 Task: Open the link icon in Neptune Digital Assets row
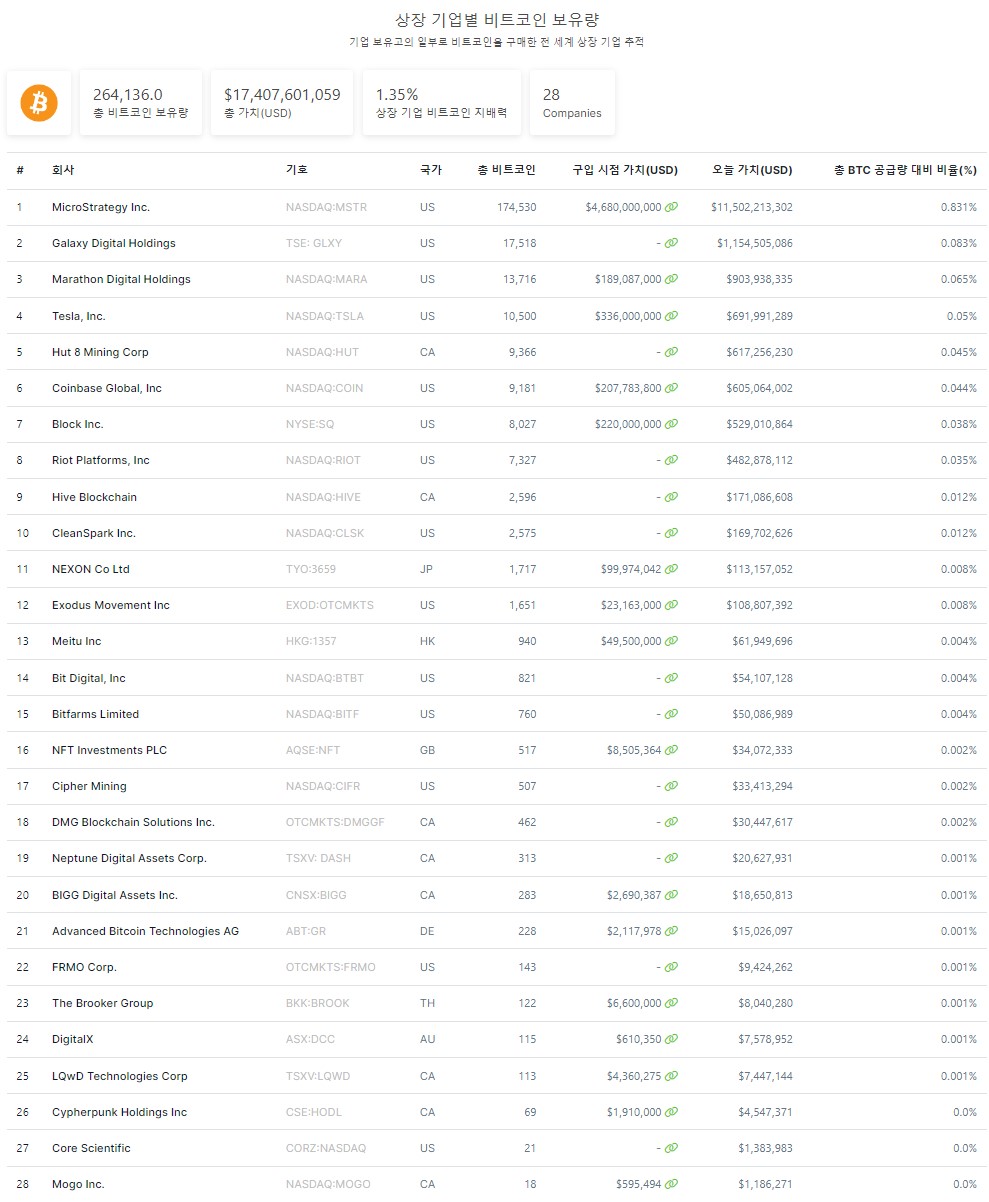tap(671, 858)
